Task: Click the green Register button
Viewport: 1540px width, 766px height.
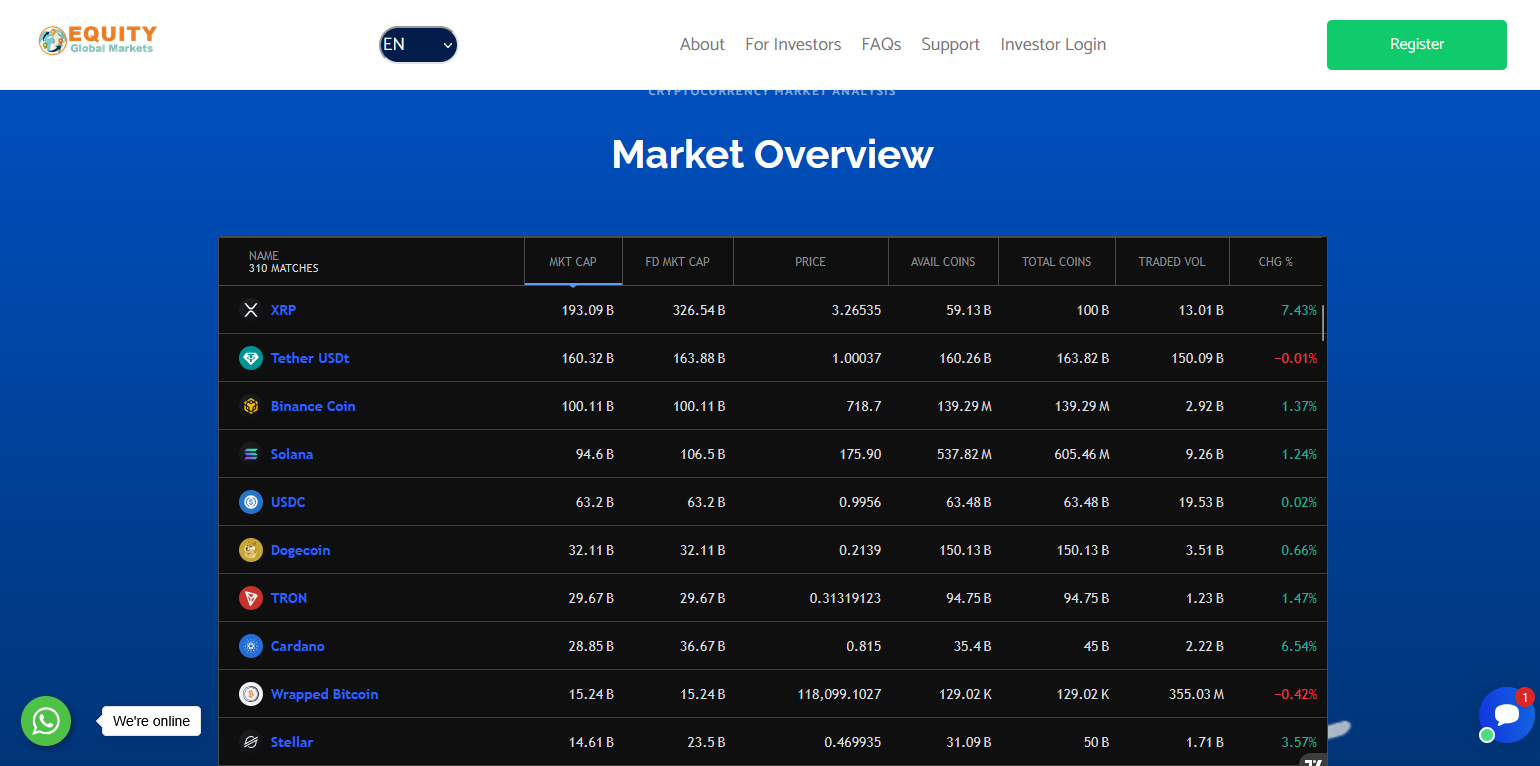Action: pos(1416,45)
